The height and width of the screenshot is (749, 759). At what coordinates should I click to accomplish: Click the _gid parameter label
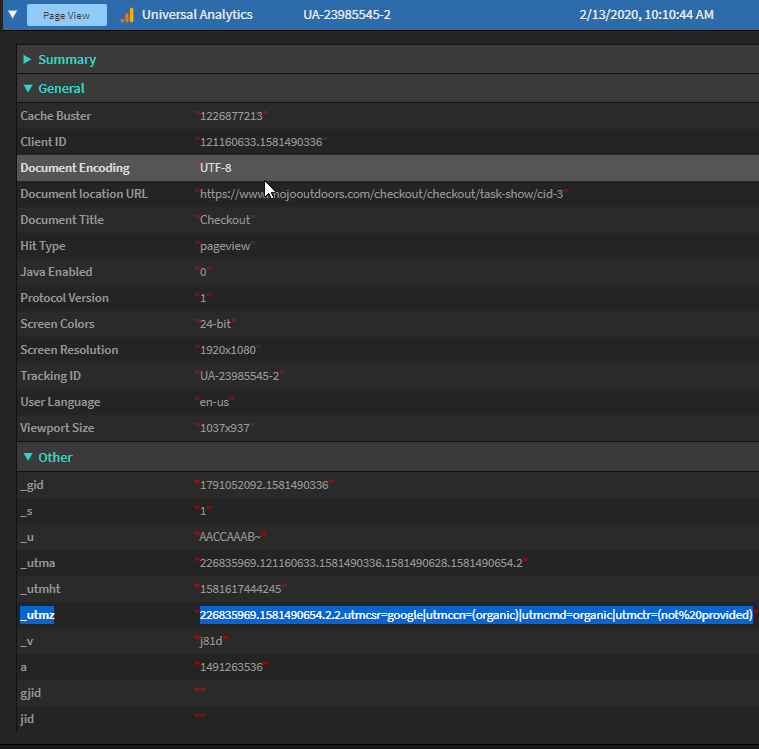pos(32,486)
